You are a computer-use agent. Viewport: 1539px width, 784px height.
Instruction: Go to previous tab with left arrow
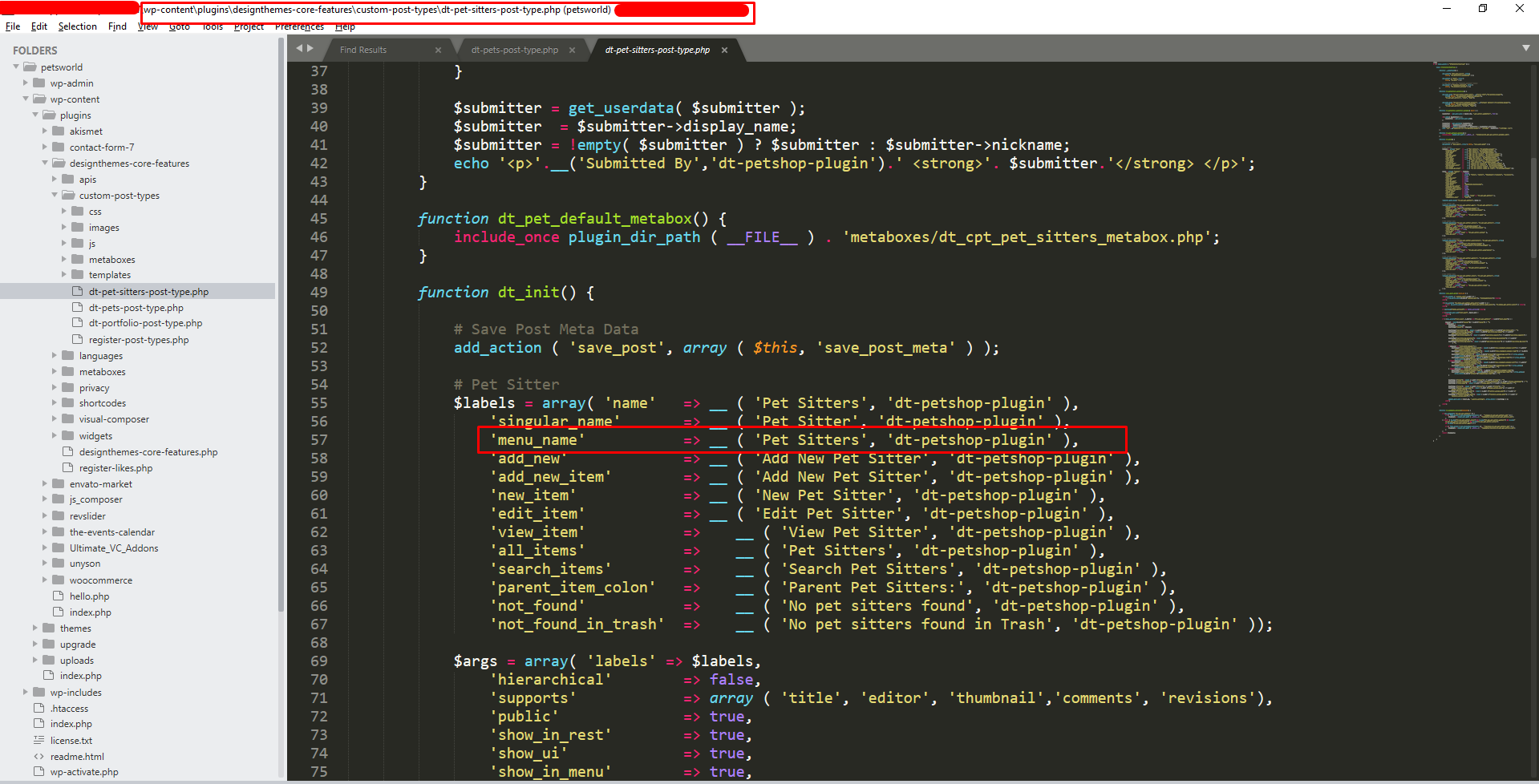300,48
